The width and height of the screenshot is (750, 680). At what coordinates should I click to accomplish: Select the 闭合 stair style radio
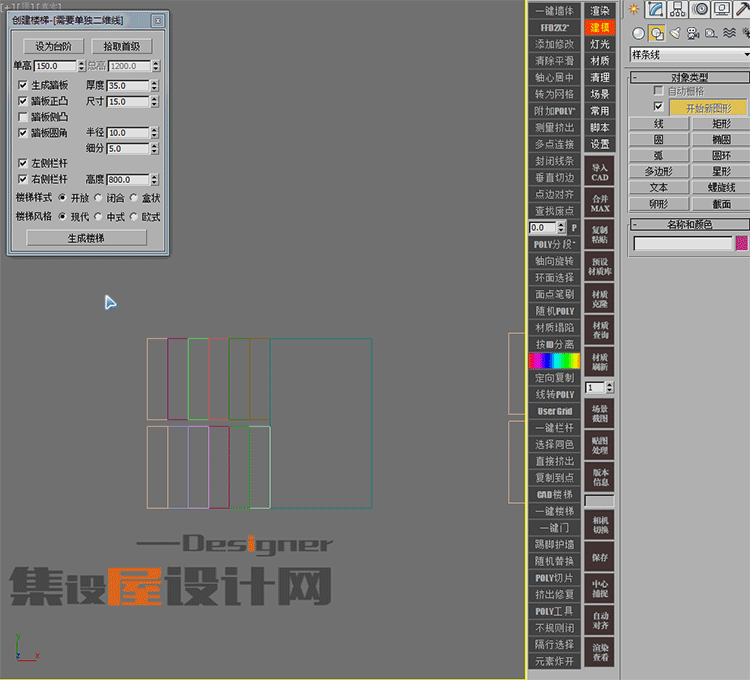tap(98, 197)
